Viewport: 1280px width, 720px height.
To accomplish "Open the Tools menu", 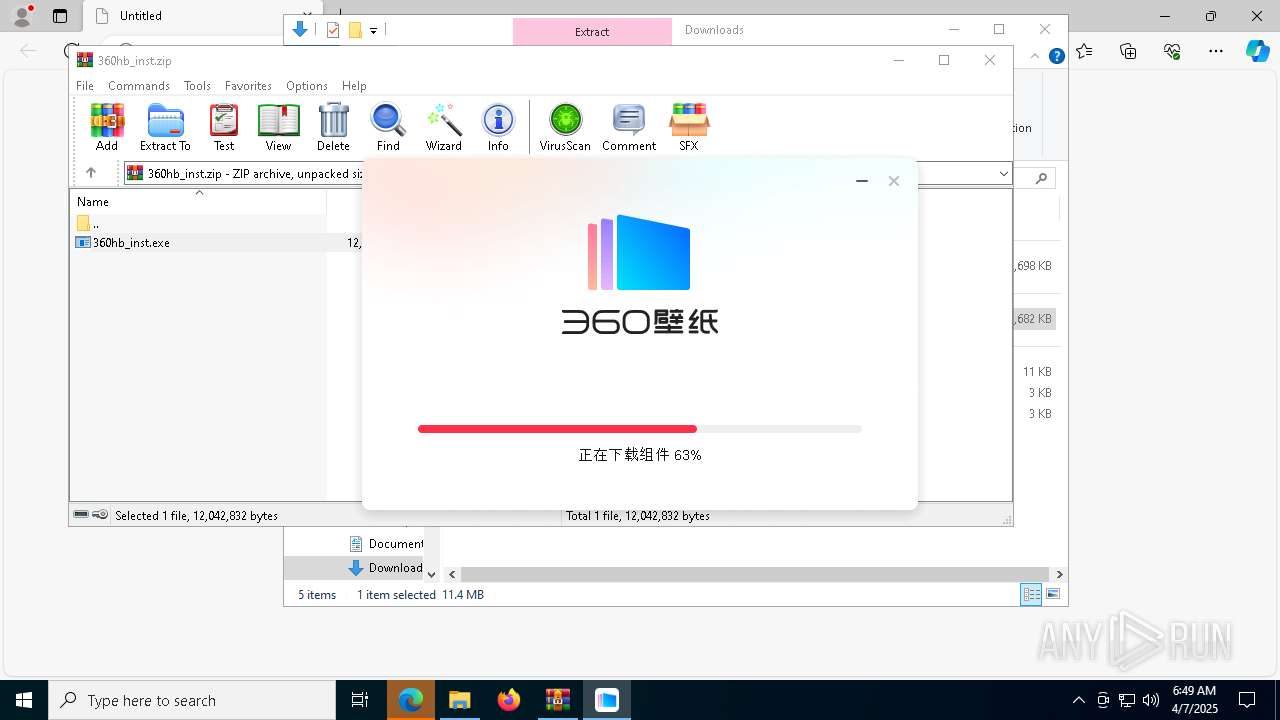I will point(197,86).
